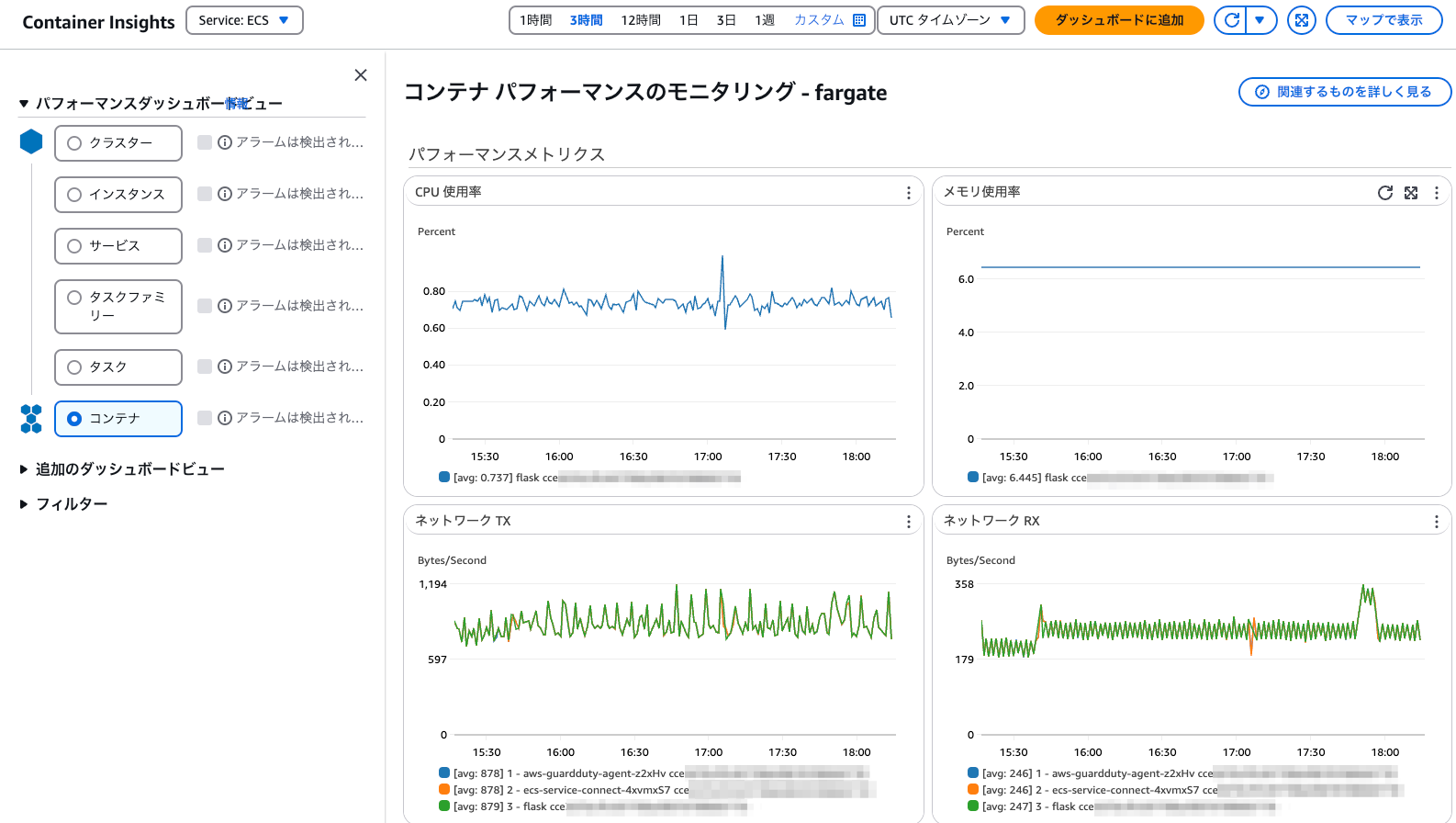Click RX legend blue swatch aws-guardduty-agent
Image resolution: width=1456 pixels, height=823 pixels.
click(x=973, y=772)
